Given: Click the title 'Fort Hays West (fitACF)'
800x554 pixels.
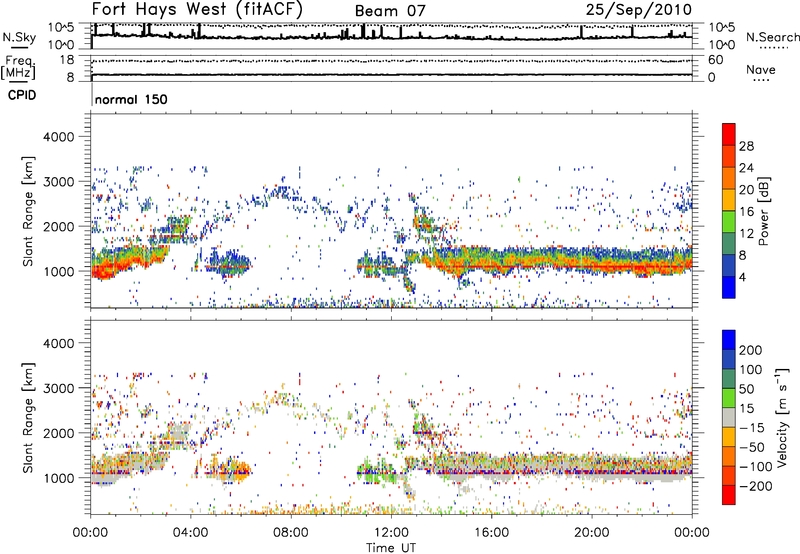Looking at the screenshot, I should [197, 9].
